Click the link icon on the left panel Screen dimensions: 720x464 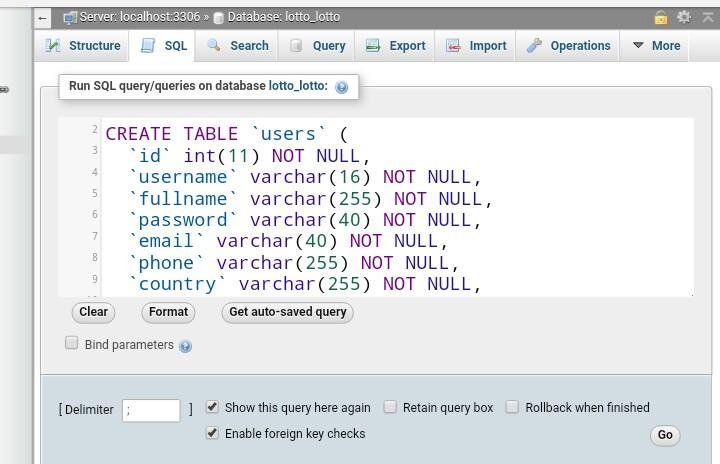[x=4, y=90]
